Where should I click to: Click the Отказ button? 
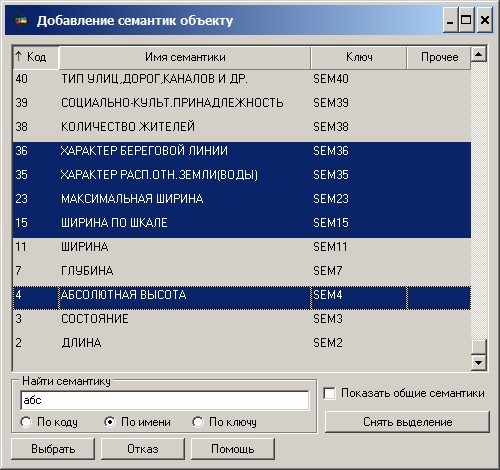click(x=143, y=449)
